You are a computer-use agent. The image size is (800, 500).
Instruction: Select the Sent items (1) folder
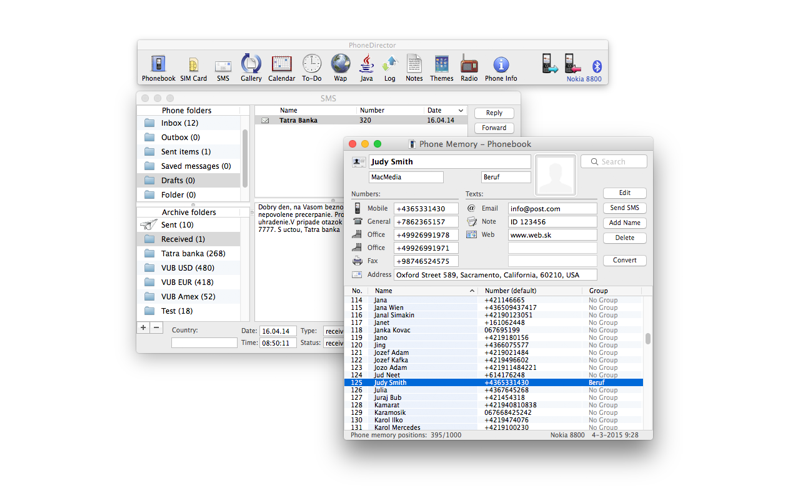click(189, 152)
